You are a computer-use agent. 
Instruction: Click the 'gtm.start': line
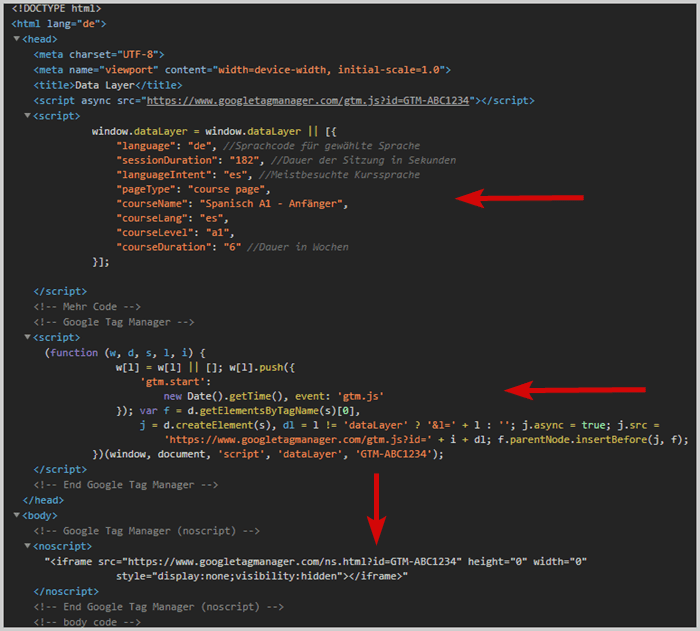click(175, 382)
